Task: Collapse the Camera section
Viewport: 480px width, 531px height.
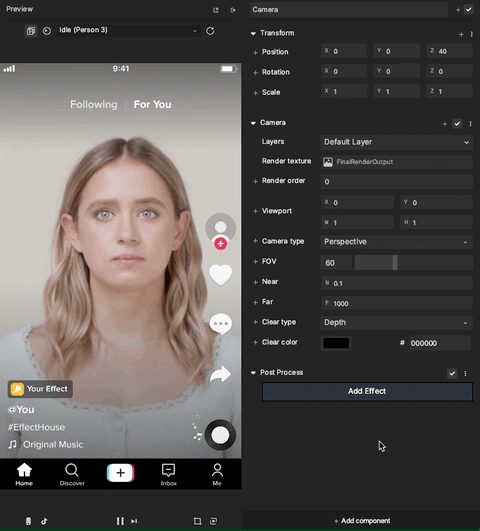Action: [x=253, y=123]
